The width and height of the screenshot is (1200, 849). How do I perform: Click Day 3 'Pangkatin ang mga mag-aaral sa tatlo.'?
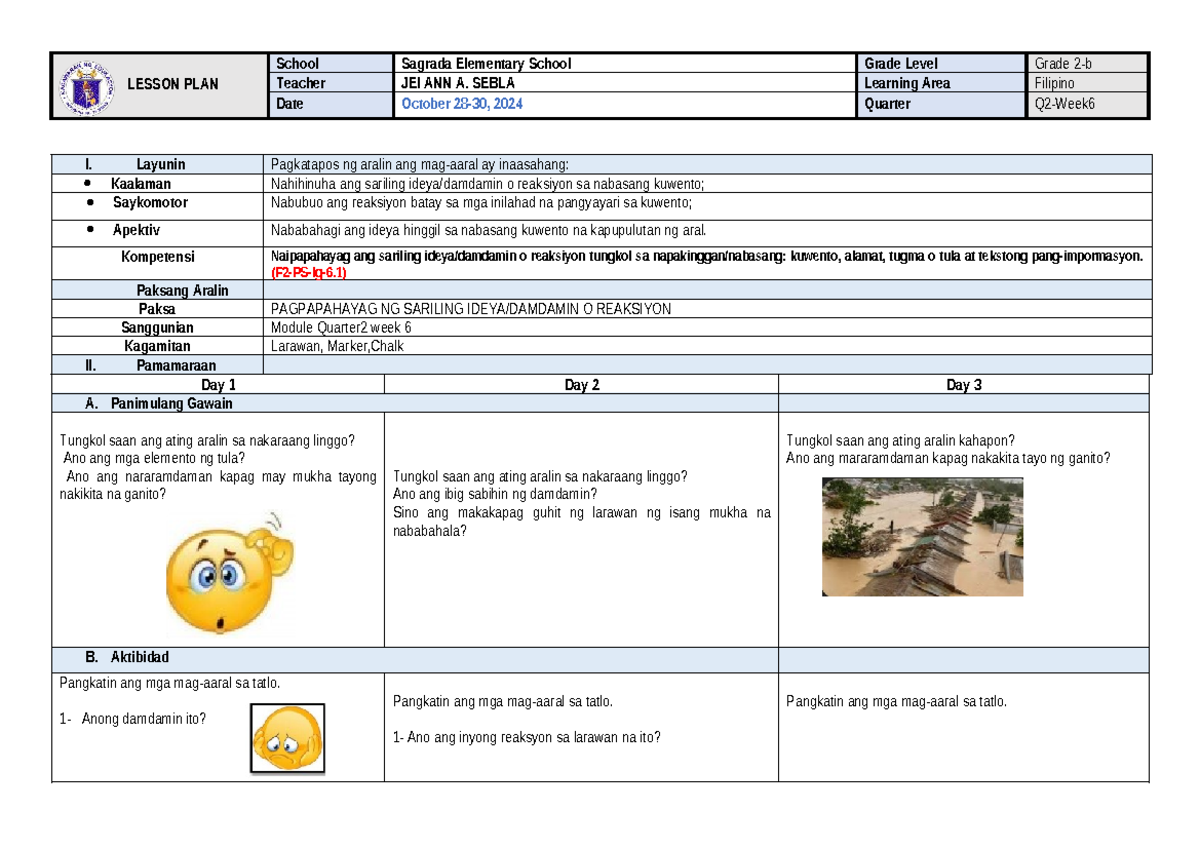point(896,701)
